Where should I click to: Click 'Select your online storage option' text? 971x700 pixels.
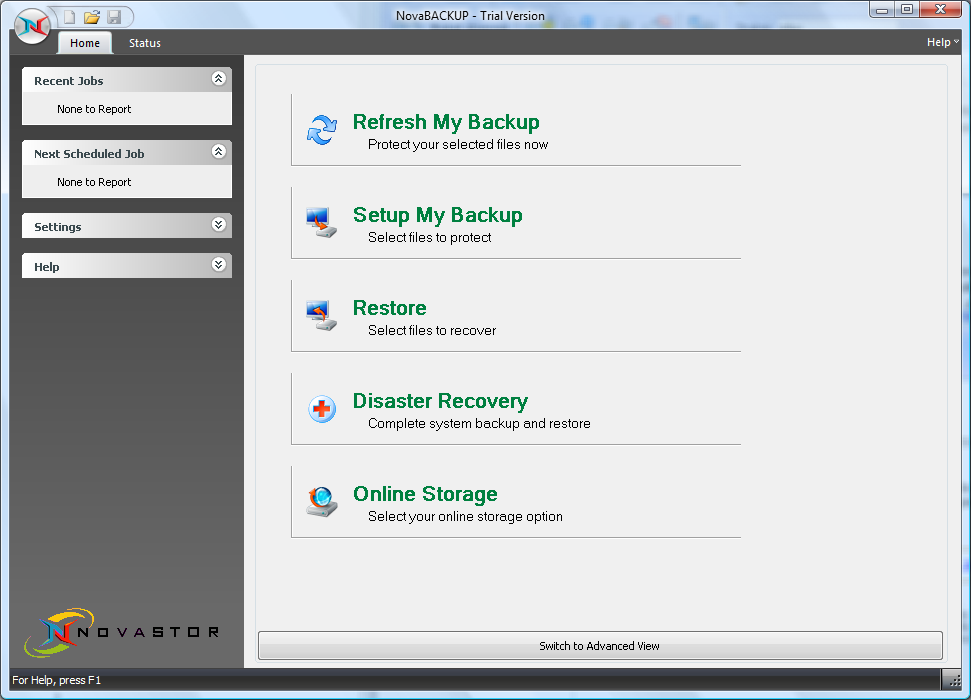[x=466, y=516]
